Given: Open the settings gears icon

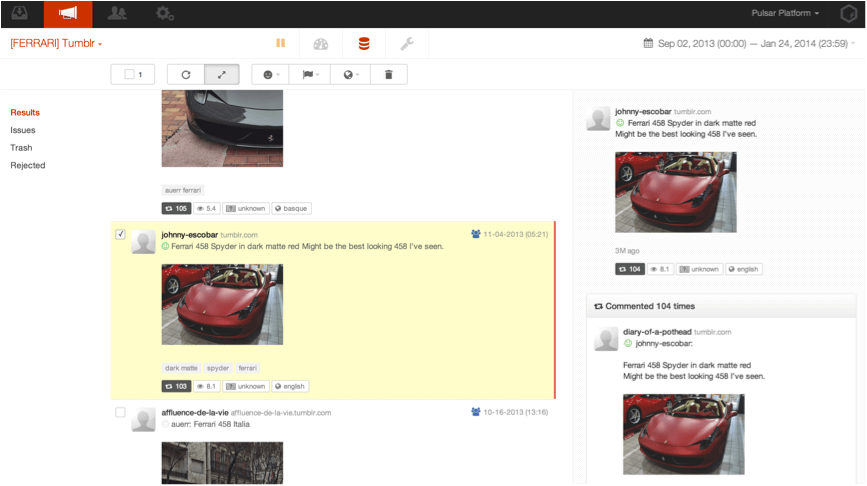Looking at the screenshot, I should 165,14.
